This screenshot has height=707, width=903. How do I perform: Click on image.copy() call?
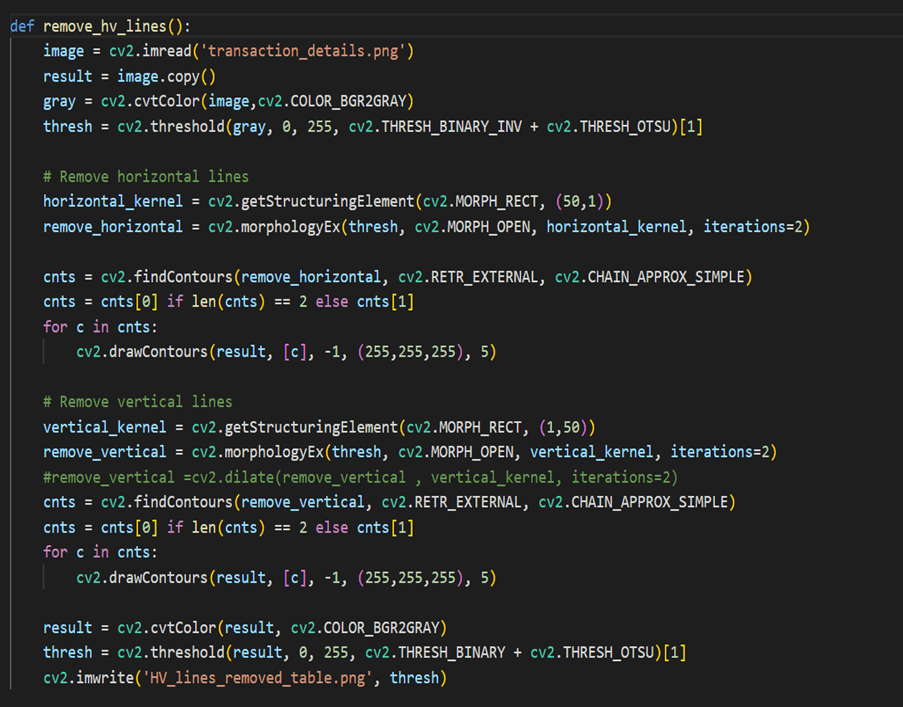[x=166, y=77]
